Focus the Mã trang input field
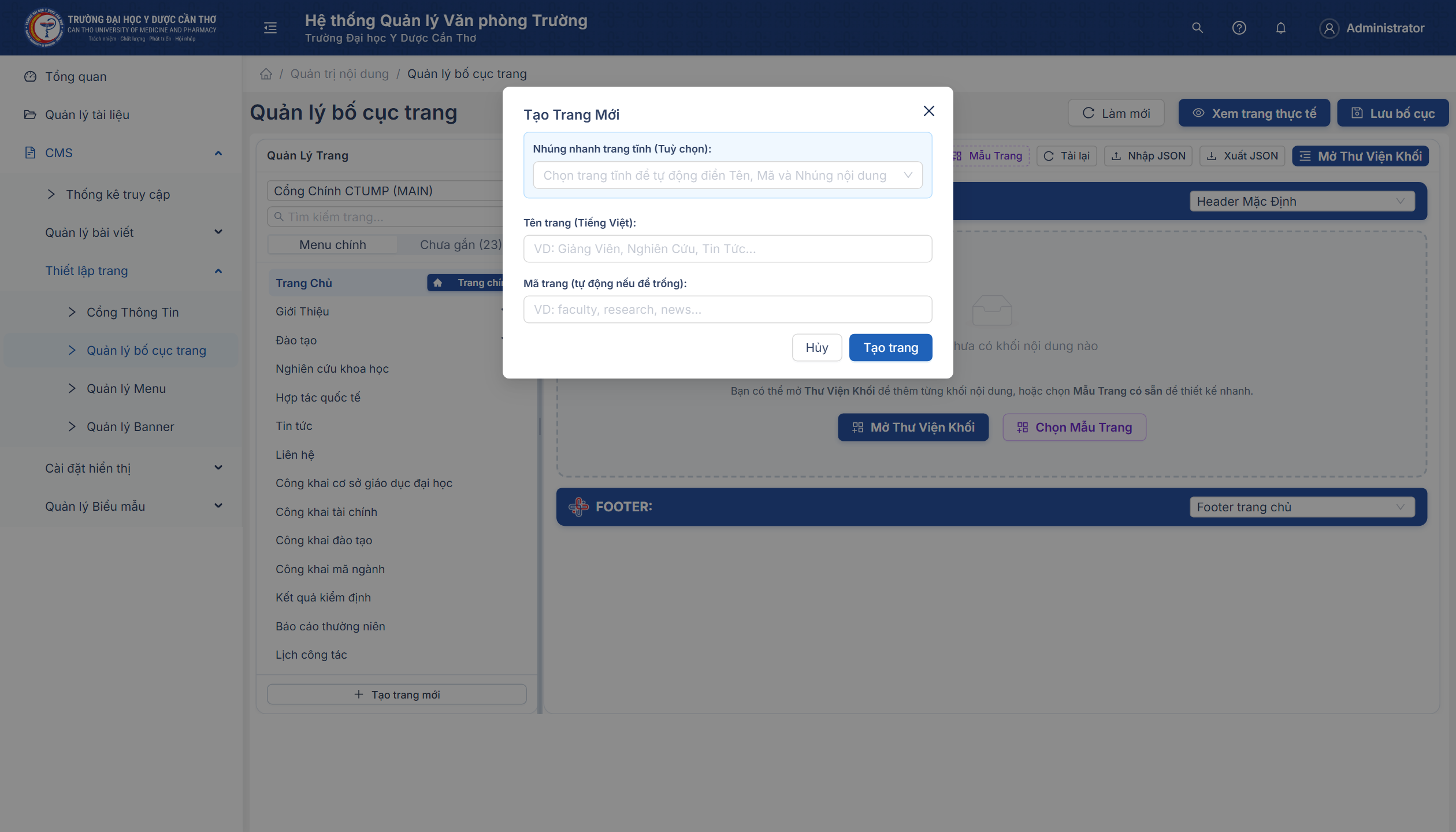 [x=727, y=310]
